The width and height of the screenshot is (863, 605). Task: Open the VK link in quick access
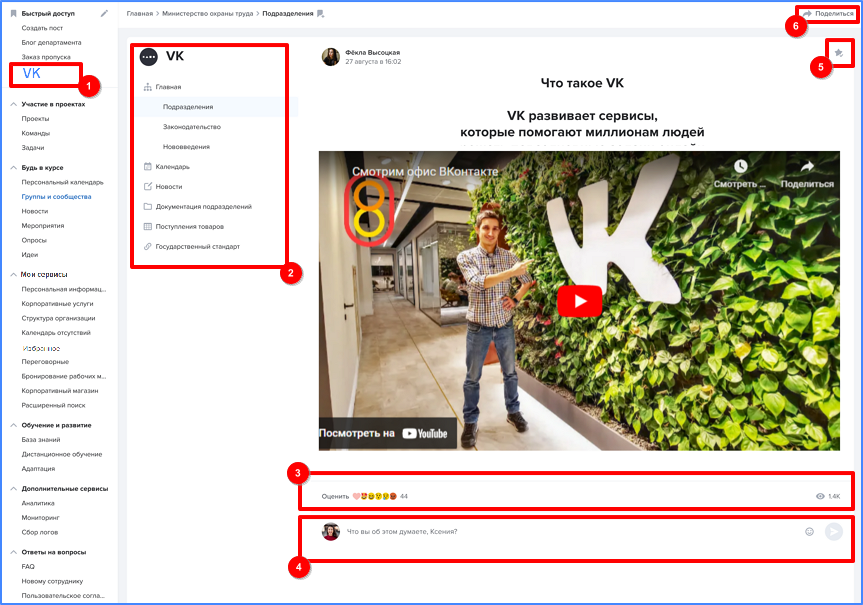pos(31,74)
